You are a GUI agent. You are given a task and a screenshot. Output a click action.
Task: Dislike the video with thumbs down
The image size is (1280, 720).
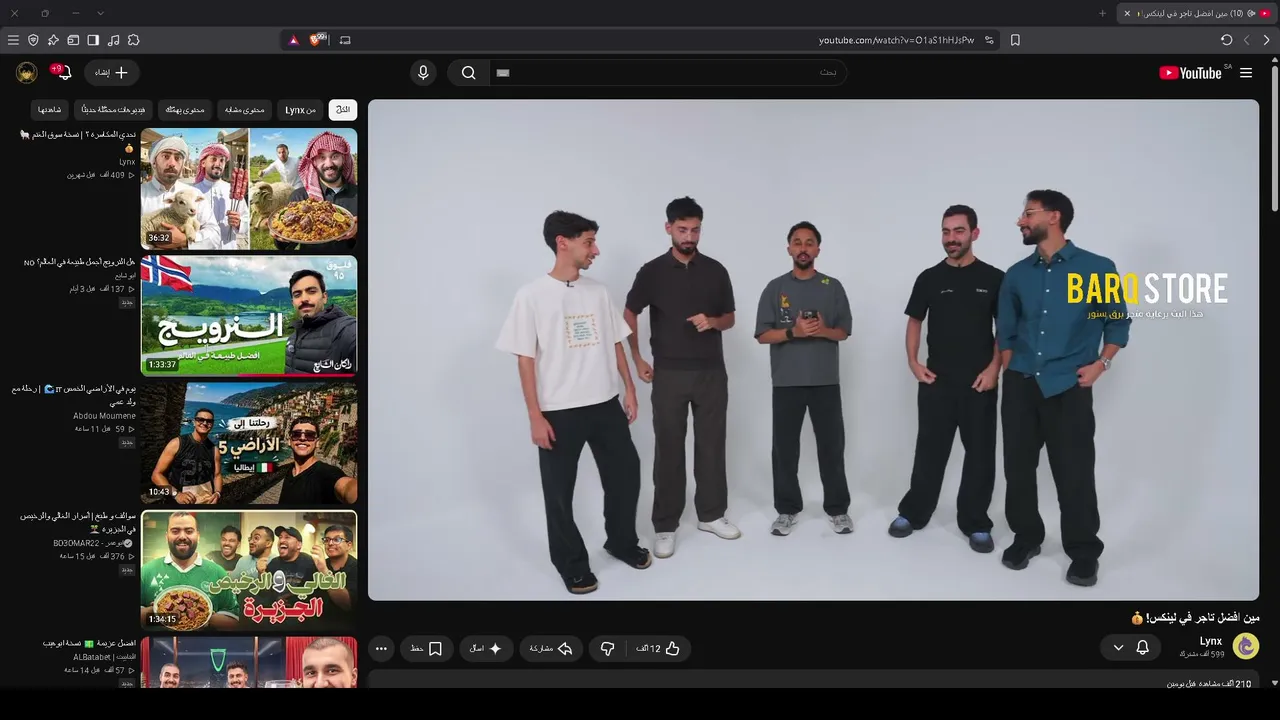[607, 648]
